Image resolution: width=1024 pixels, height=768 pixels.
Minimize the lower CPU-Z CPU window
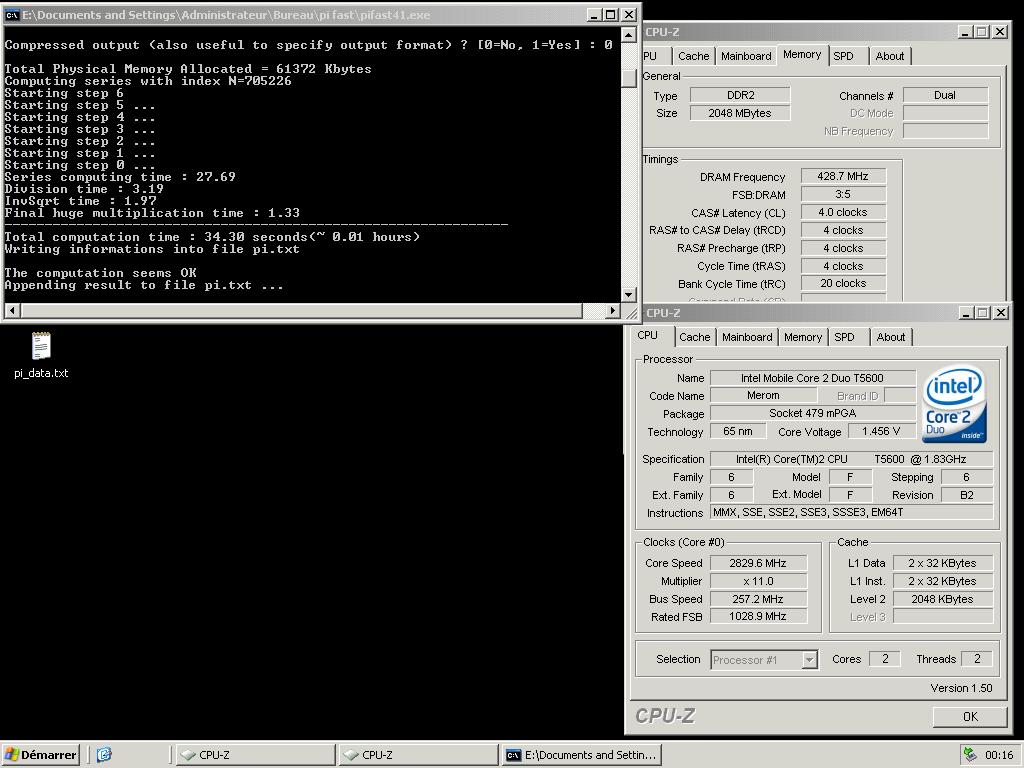click(x=967, y=313)
